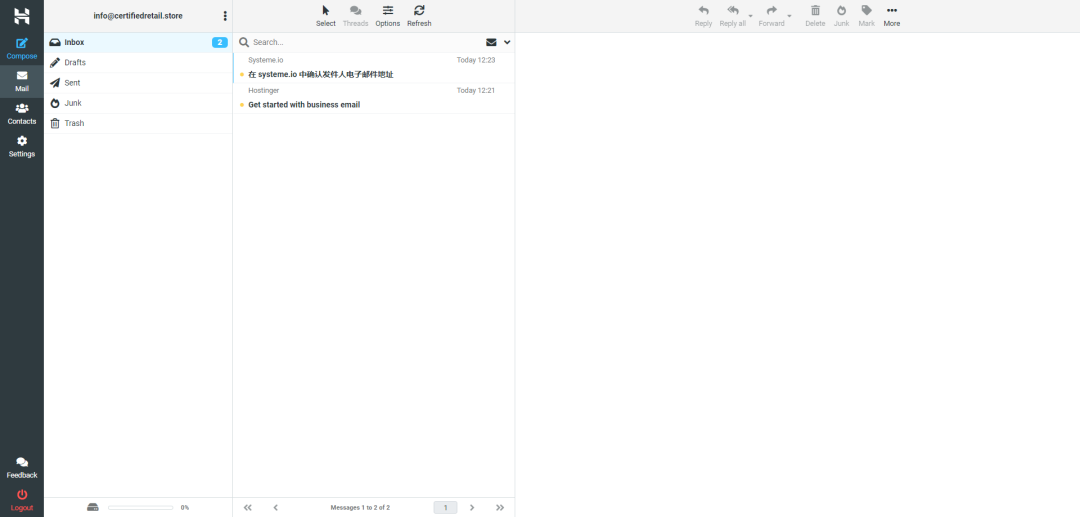Expand the Reply all options arrow
1080x517 pixels.
[751, 16]
